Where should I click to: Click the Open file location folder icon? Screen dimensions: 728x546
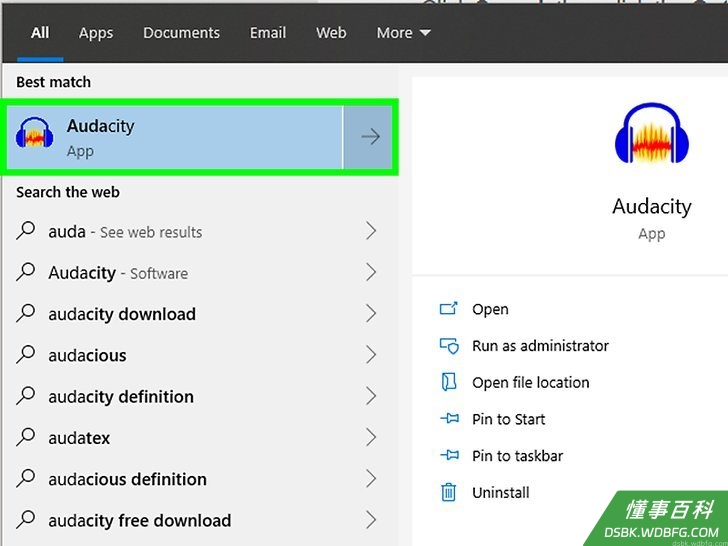coord(448,382)
